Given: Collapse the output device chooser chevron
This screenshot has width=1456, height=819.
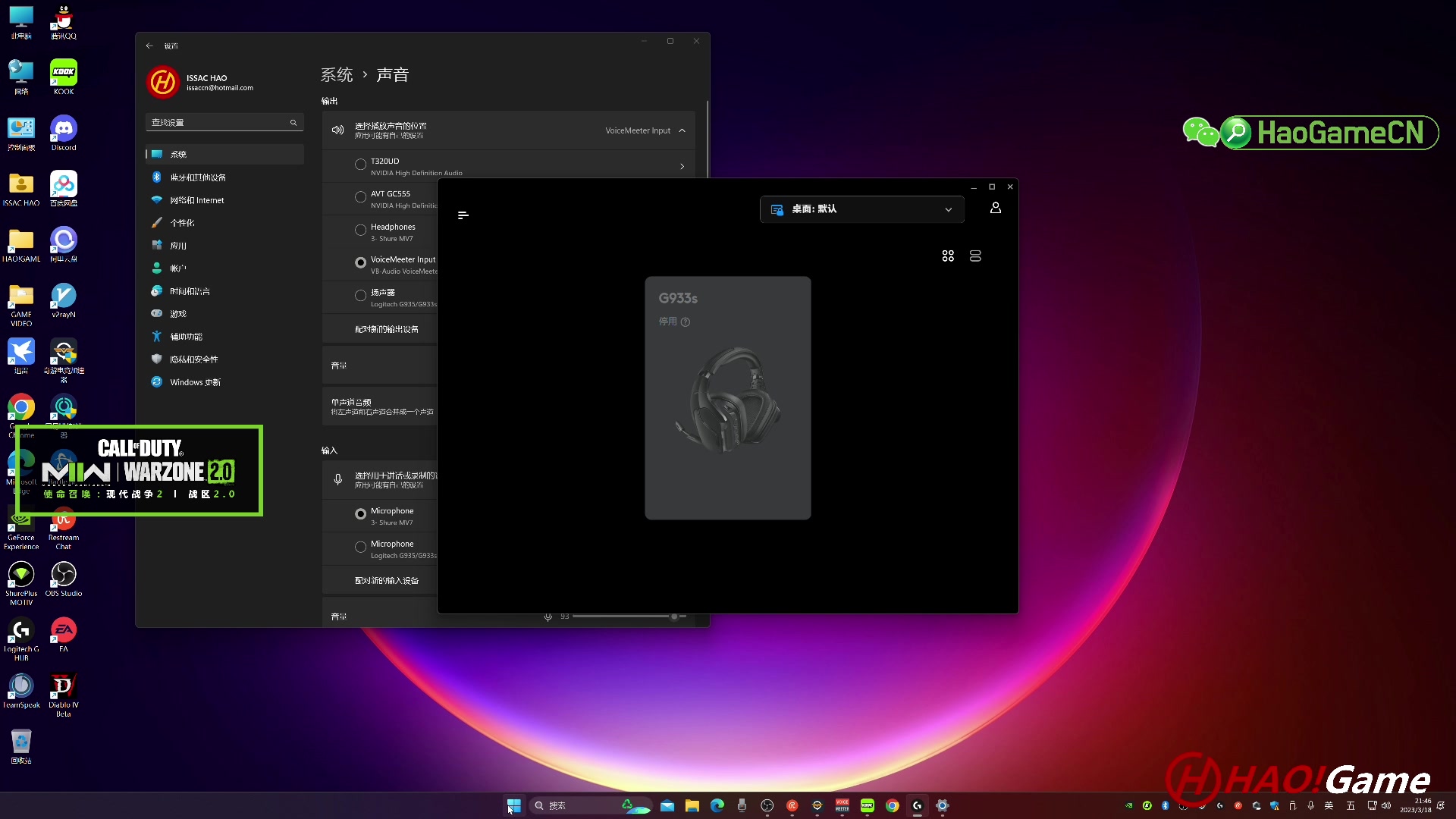Looking at the screenshot, I should pos(682,130).
